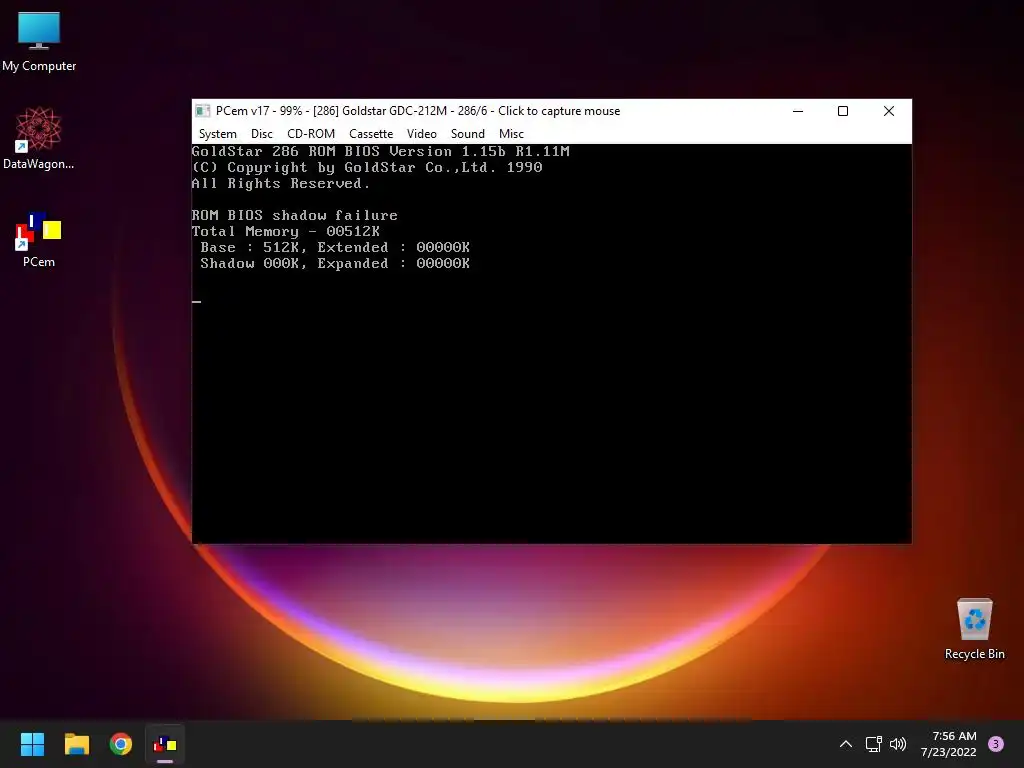Click the PCem v17 window title text
1024x768 pixels.
pyautogui.click(x=418, y=111)
